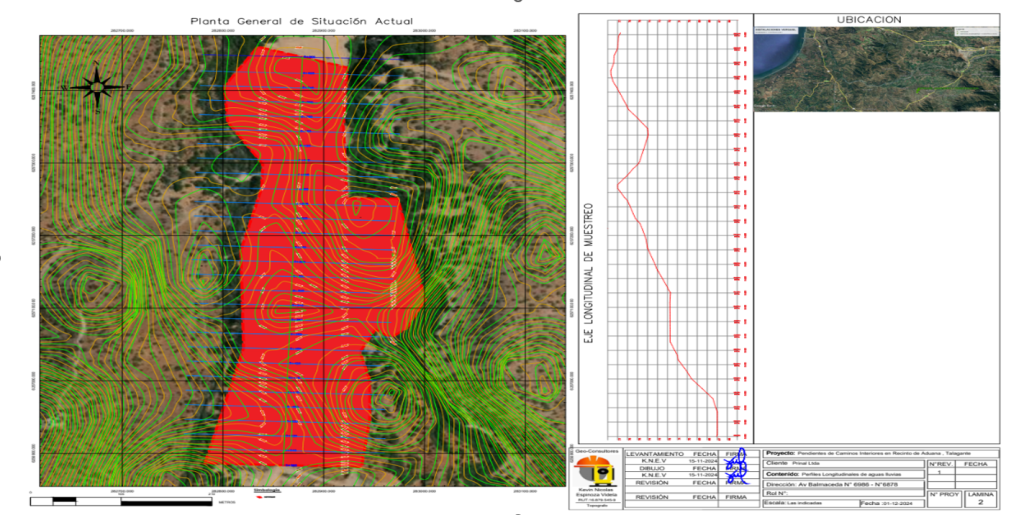The width and height of the screenshot is (1024, 515).
Task: Click the 'EJE LONGITUDINAL DE MUESTREO' vertical label
Action: tap(589, 275)
